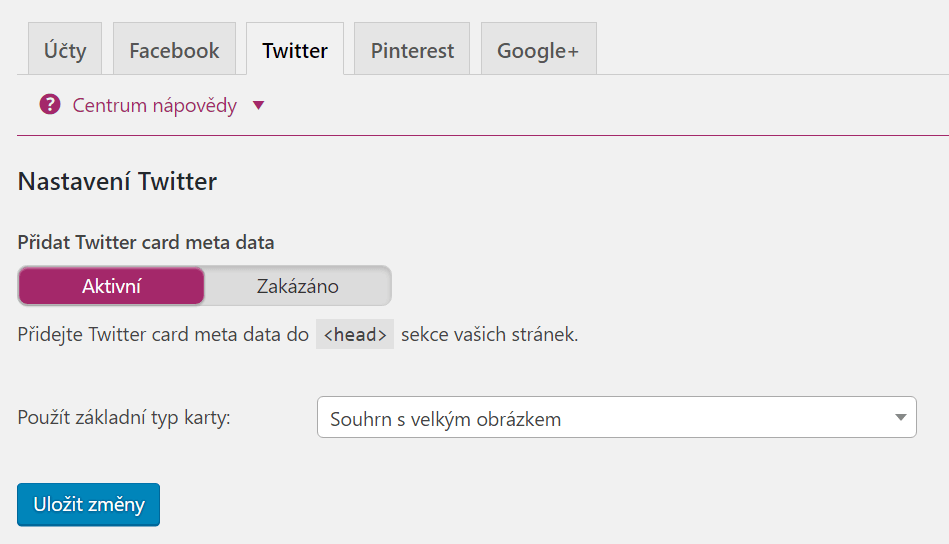Open the Centrum nápovědy help link
Viewport: 949px width, 544px height.
pos(154,105)
